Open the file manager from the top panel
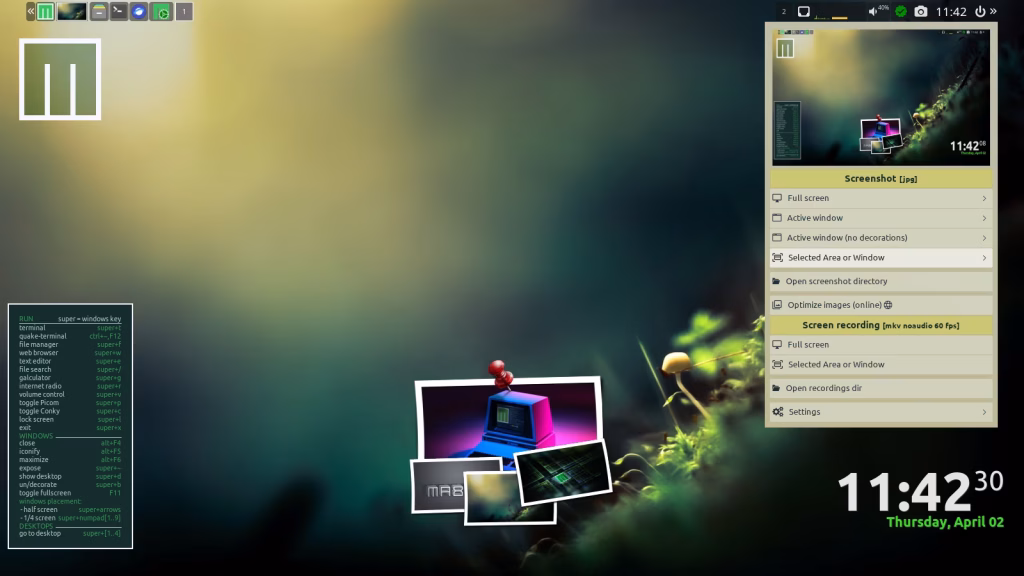 [98, 12]
